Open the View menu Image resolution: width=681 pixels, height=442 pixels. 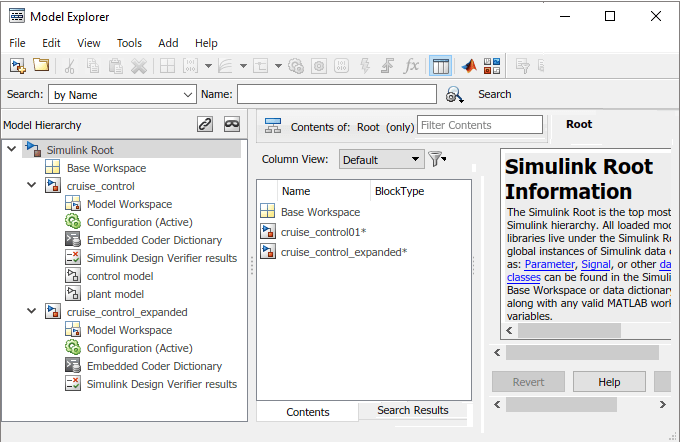pos(89,43)
